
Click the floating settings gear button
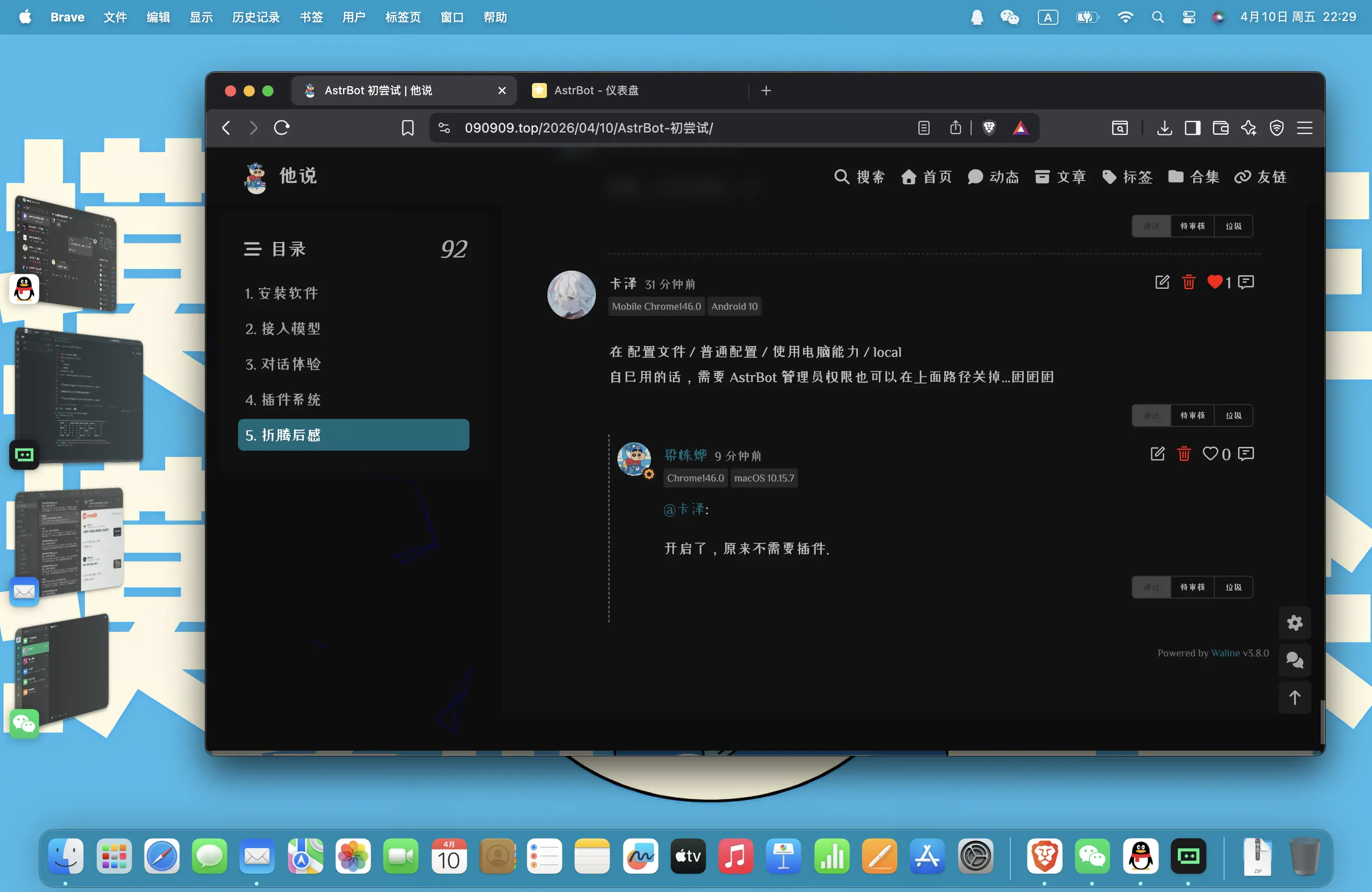[x=1295, y=623]
